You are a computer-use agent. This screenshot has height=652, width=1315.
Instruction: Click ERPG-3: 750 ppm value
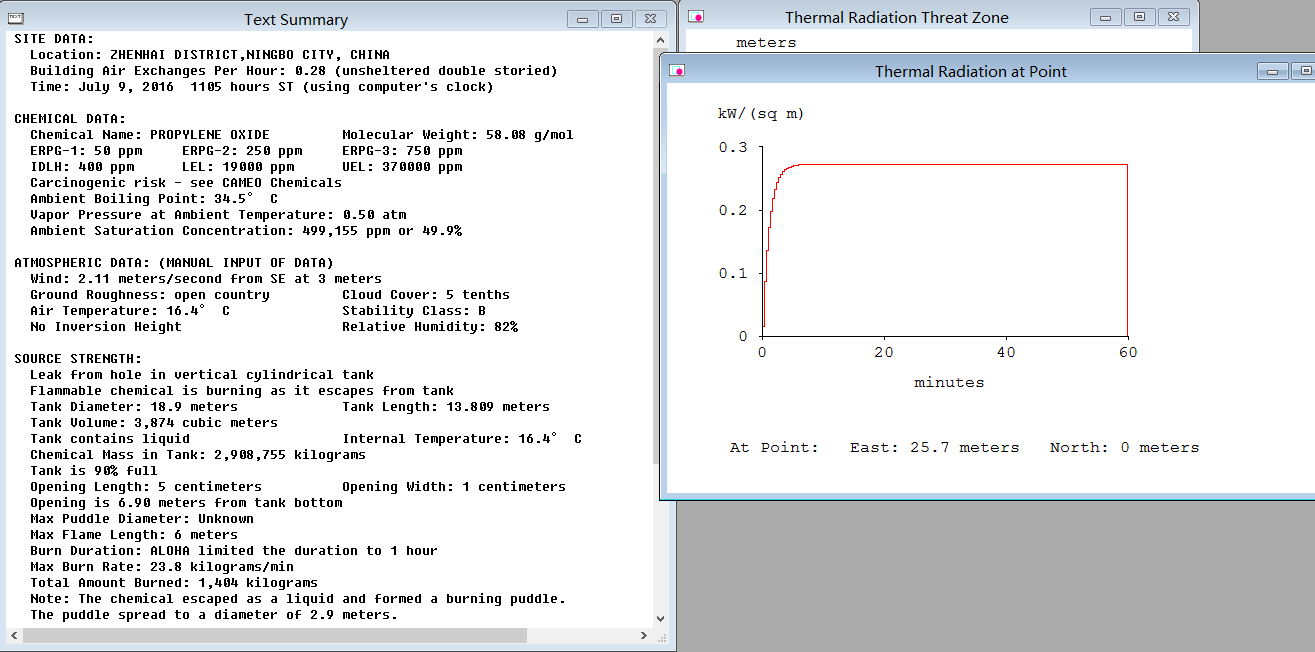tap(402, 150)
